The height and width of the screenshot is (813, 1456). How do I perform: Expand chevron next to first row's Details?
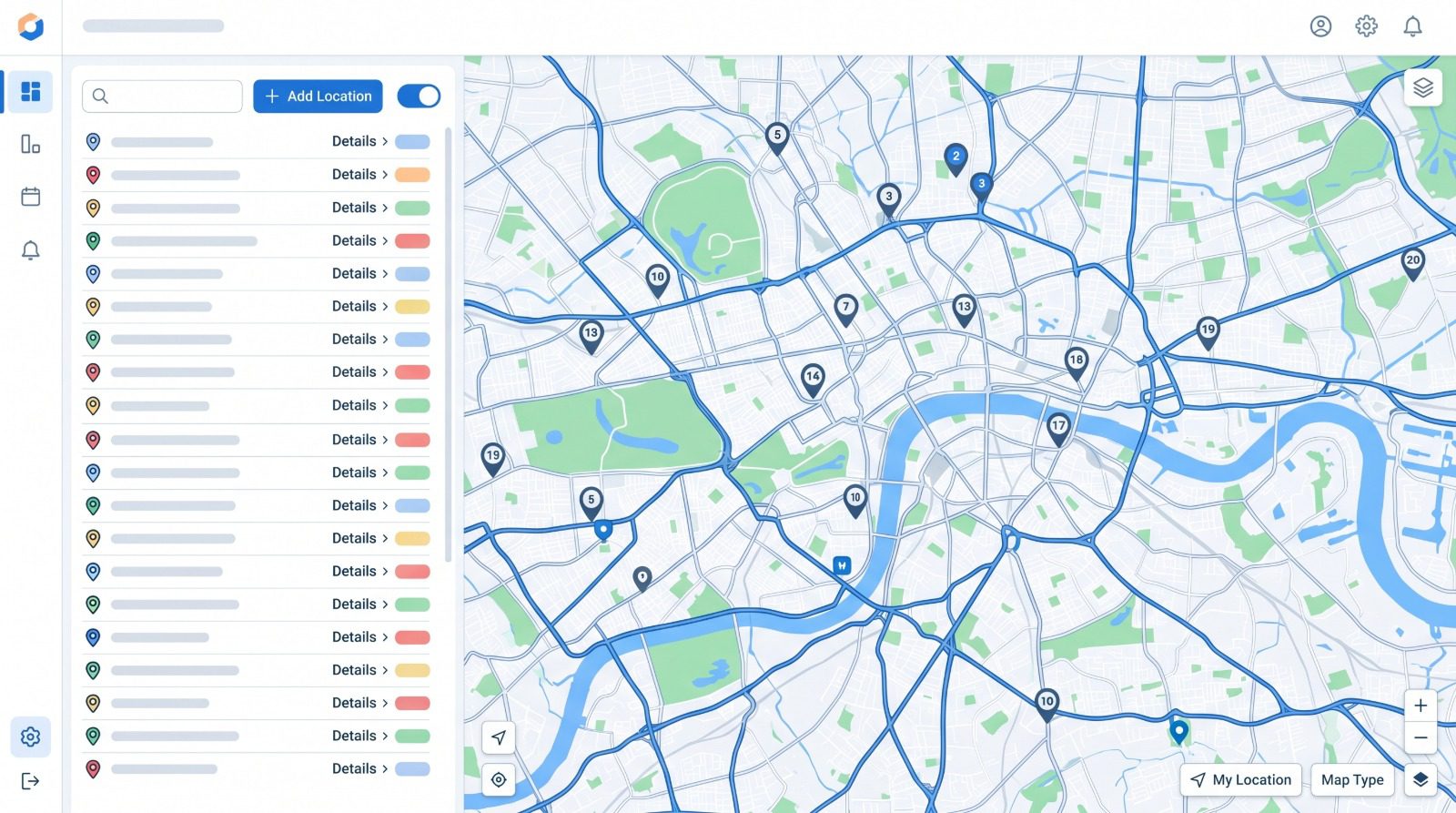coord(385,141)
